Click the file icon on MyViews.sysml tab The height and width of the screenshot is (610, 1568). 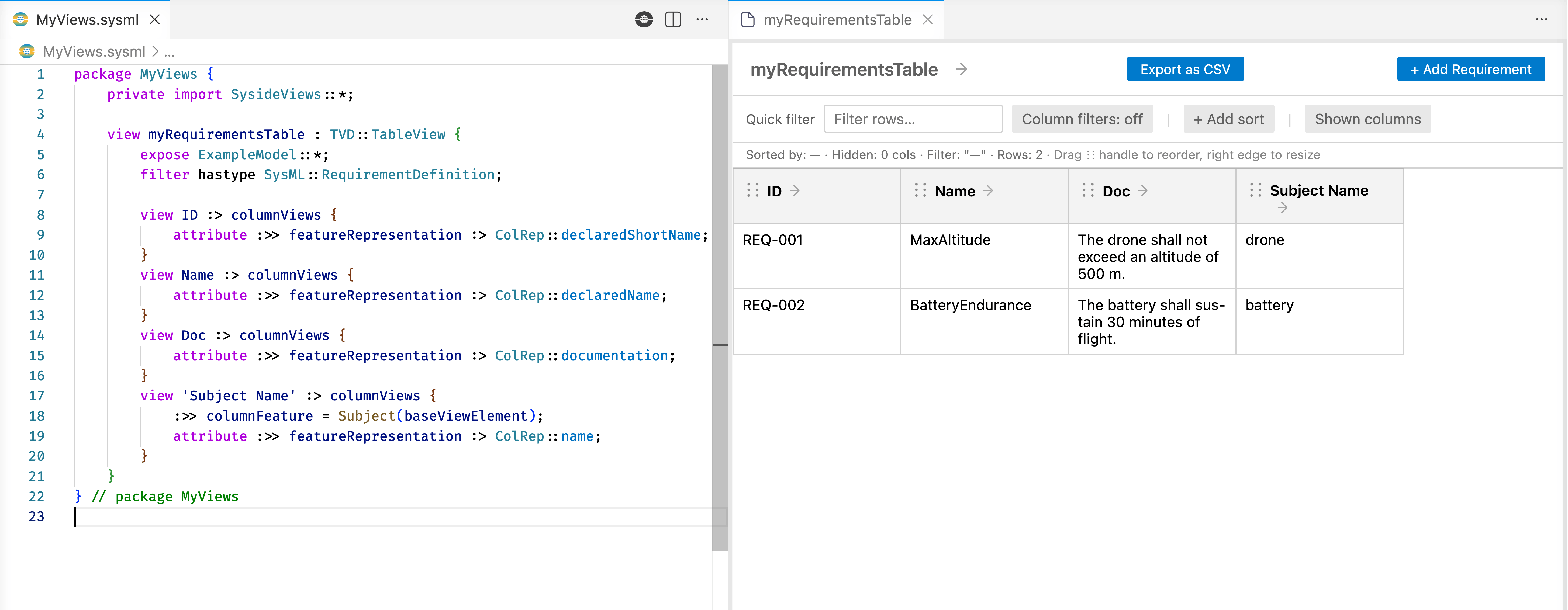[x=21, y=19]
